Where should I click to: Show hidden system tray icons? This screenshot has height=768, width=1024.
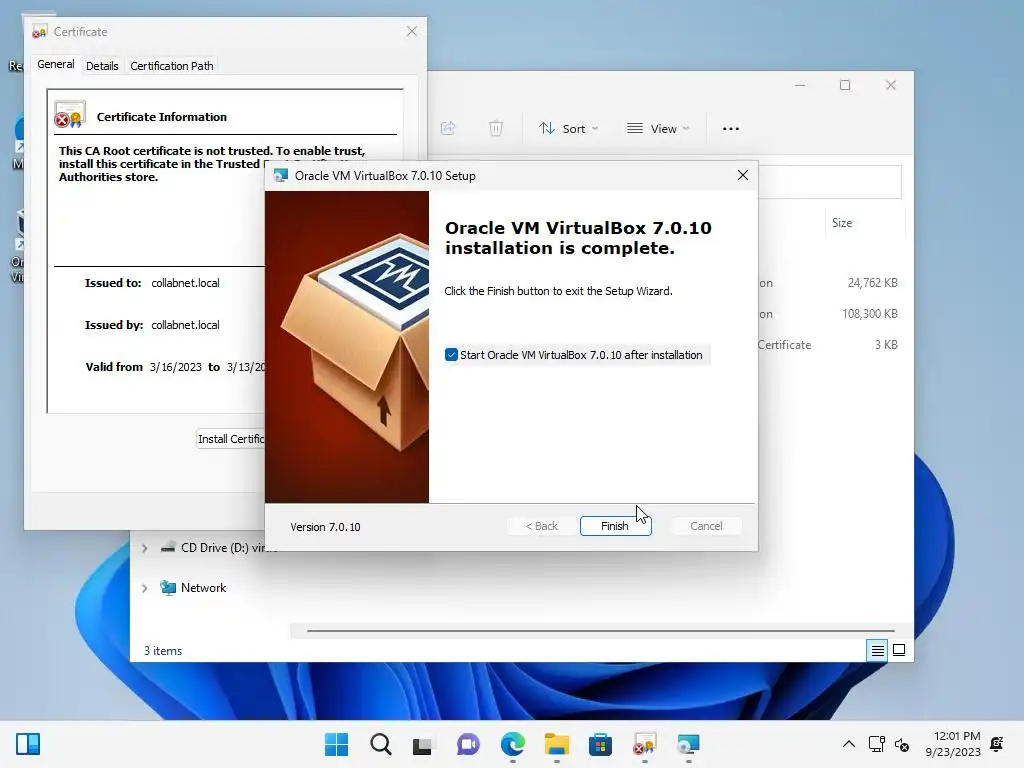[x=848, y=744]
